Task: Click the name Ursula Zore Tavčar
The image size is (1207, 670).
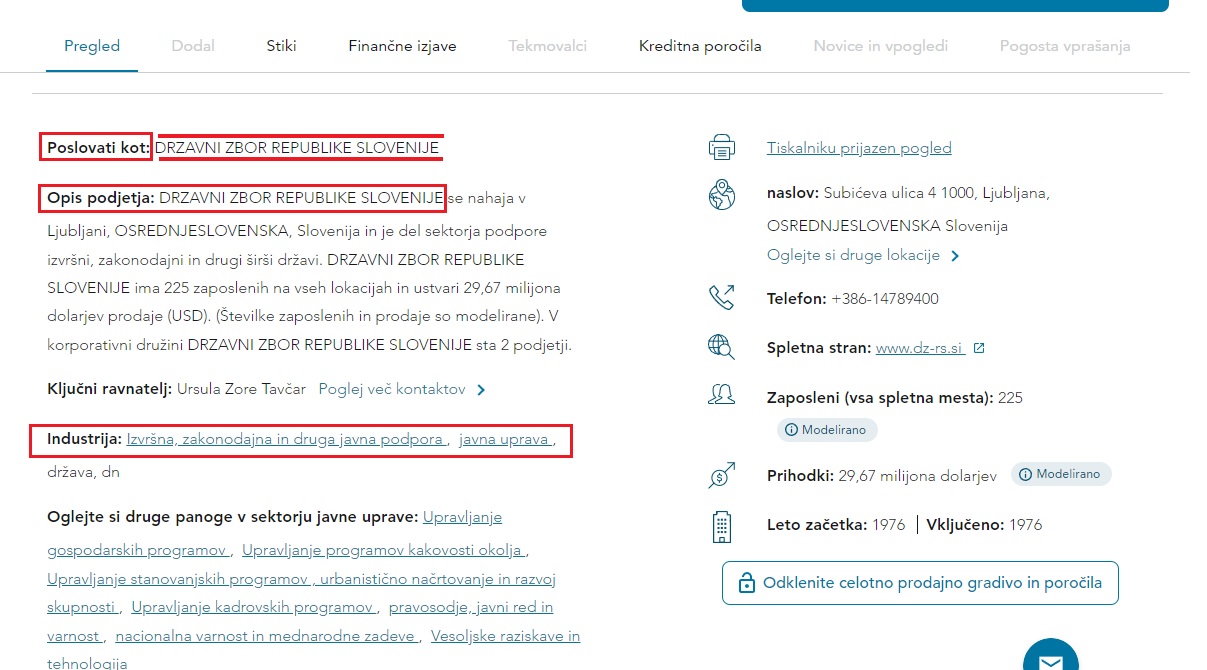Action: tap(241, 389)
